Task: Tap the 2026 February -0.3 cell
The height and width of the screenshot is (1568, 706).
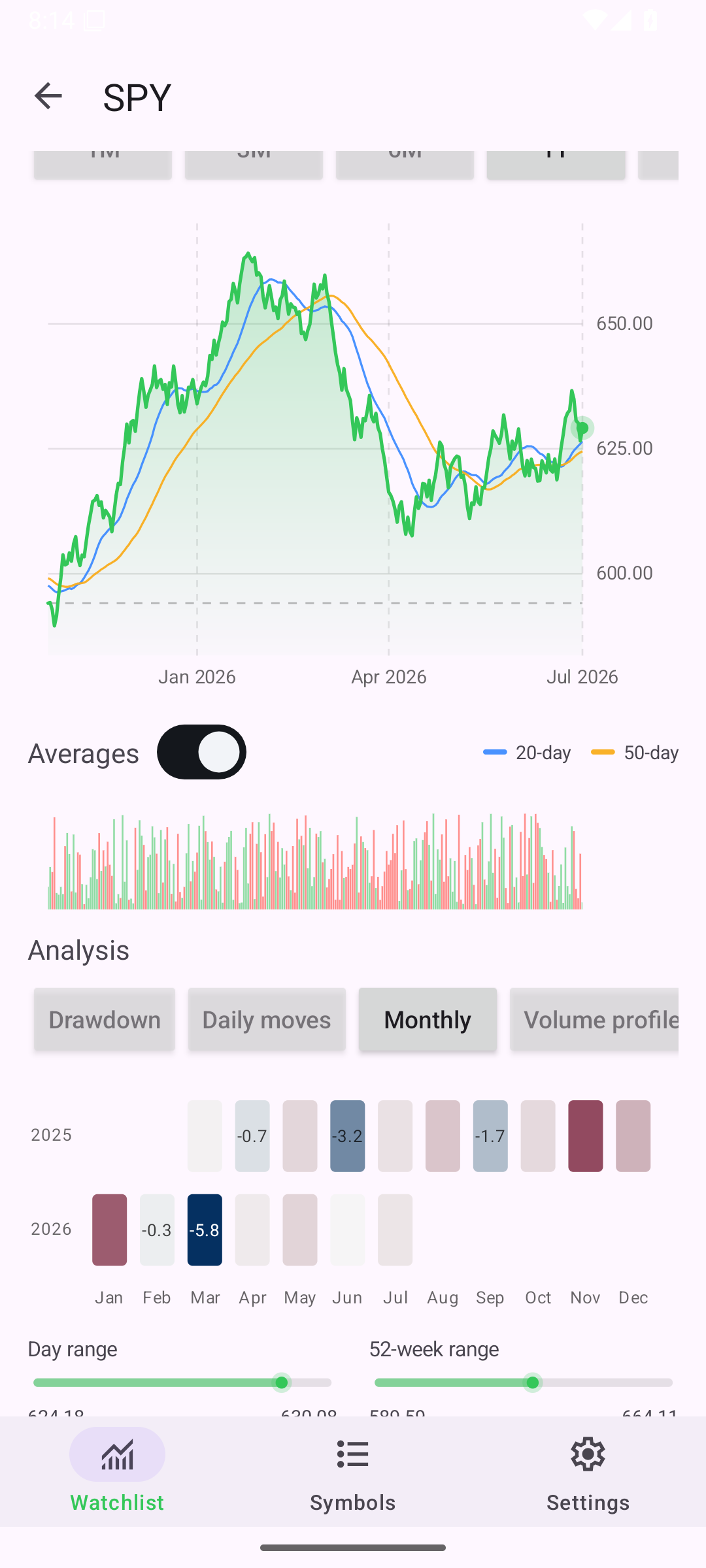Action: (157, 1230)
